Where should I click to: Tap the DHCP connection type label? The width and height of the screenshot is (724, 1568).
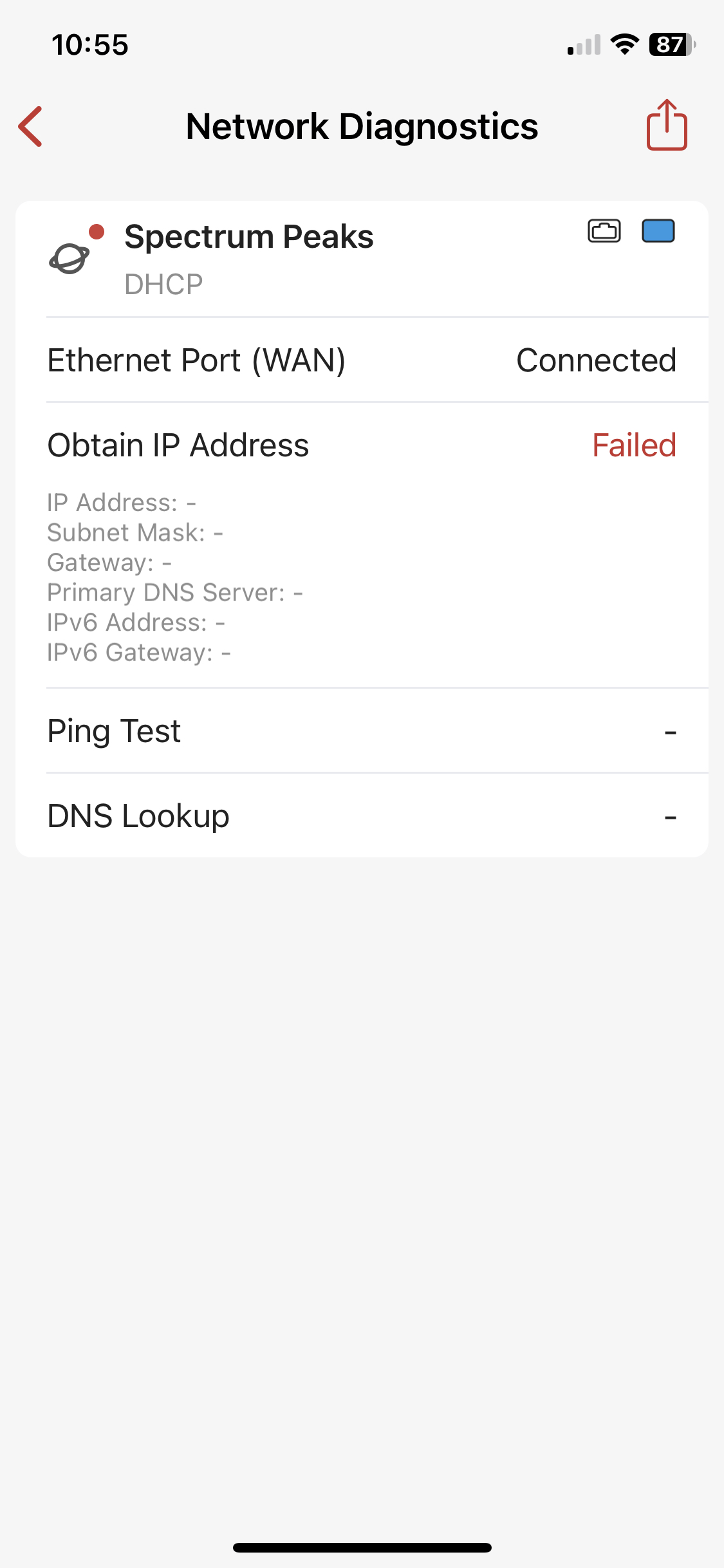tap(163, 284)
